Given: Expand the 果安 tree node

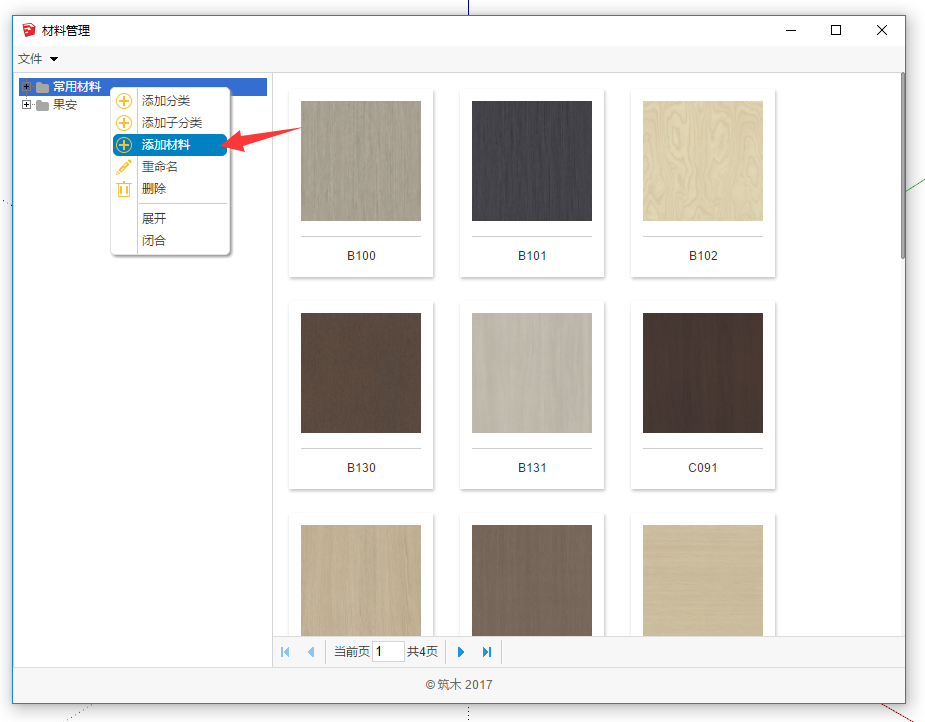Looking at the screenshot, I should coord(27,105).
